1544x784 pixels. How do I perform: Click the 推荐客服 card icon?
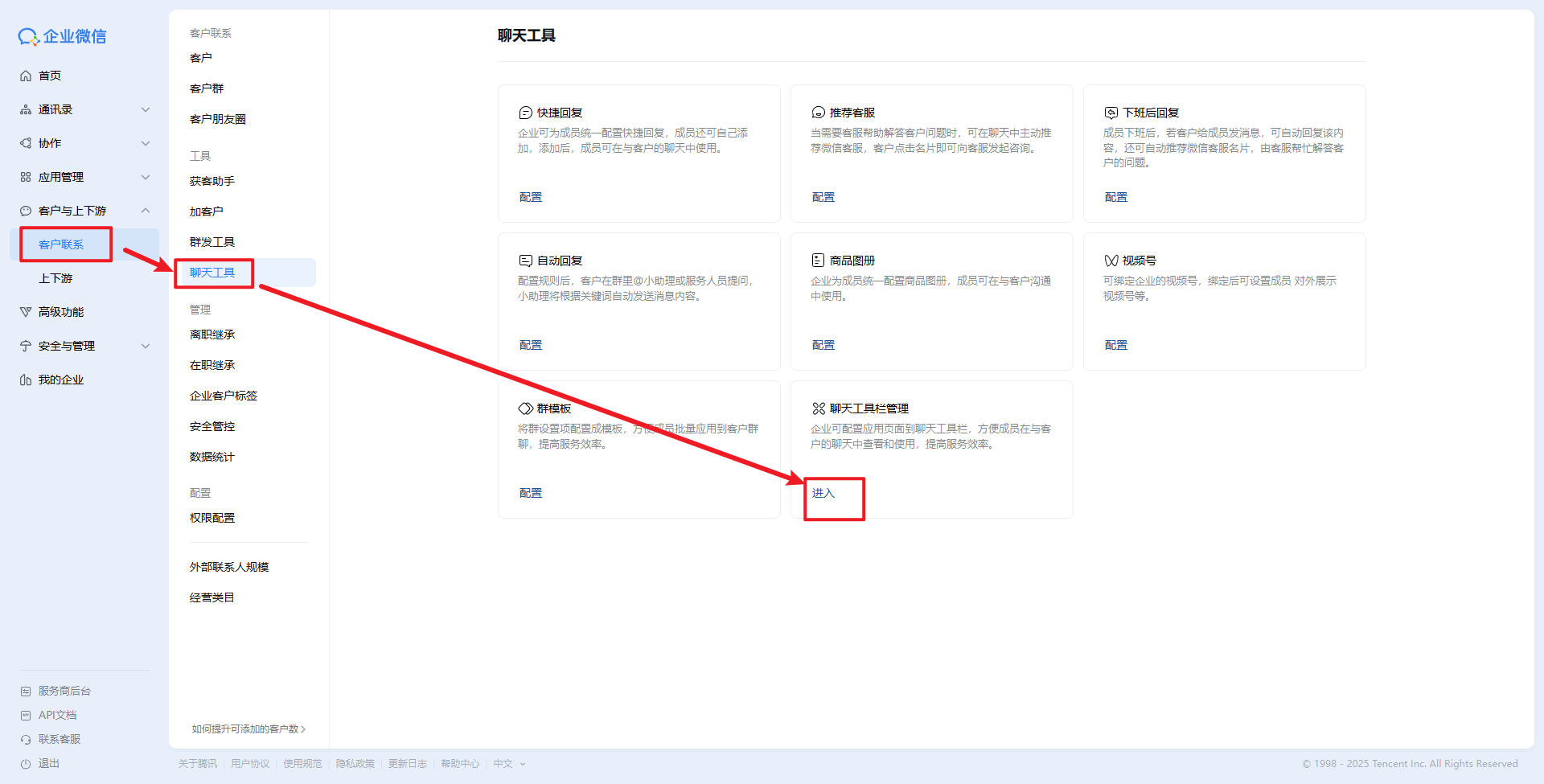(818, 113)
